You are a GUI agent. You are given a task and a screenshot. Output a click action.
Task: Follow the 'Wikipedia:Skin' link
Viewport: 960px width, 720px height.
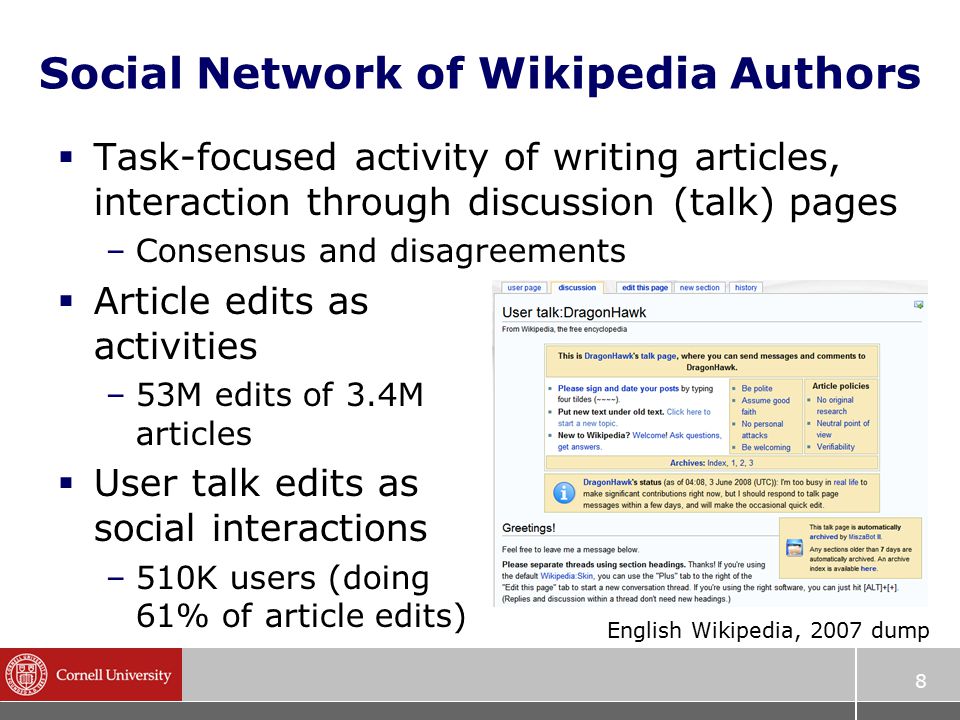click(x=567, y=576)
